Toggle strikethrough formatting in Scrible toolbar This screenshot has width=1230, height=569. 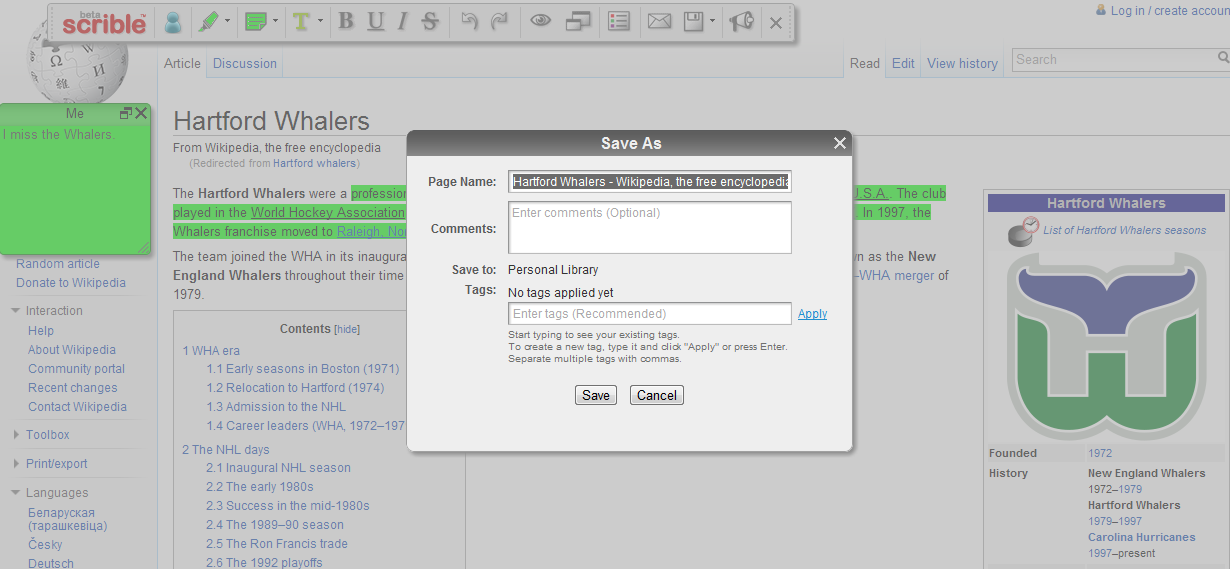click(430, 21)
